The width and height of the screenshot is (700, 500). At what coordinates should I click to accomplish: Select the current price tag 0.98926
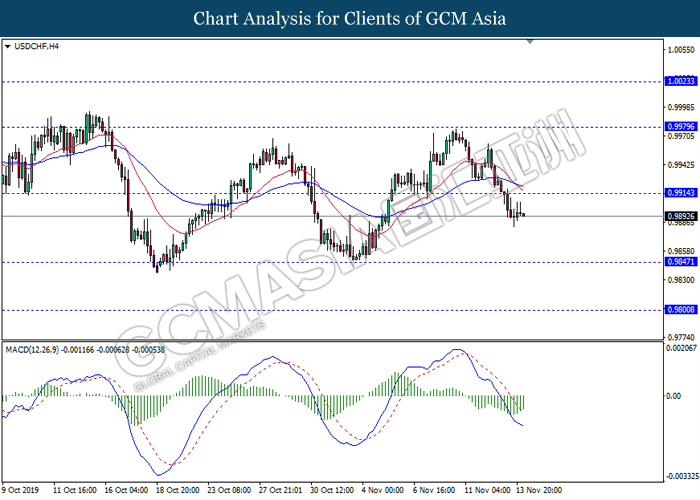pos(681,217)
